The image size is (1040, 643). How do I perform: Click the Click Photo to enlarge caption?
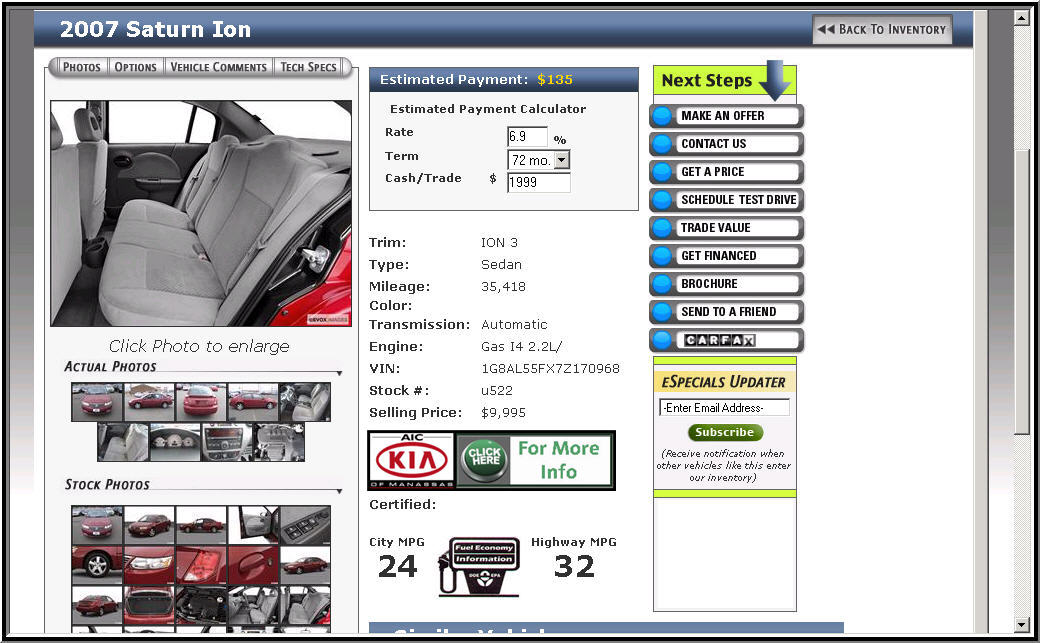click(199, 346)
